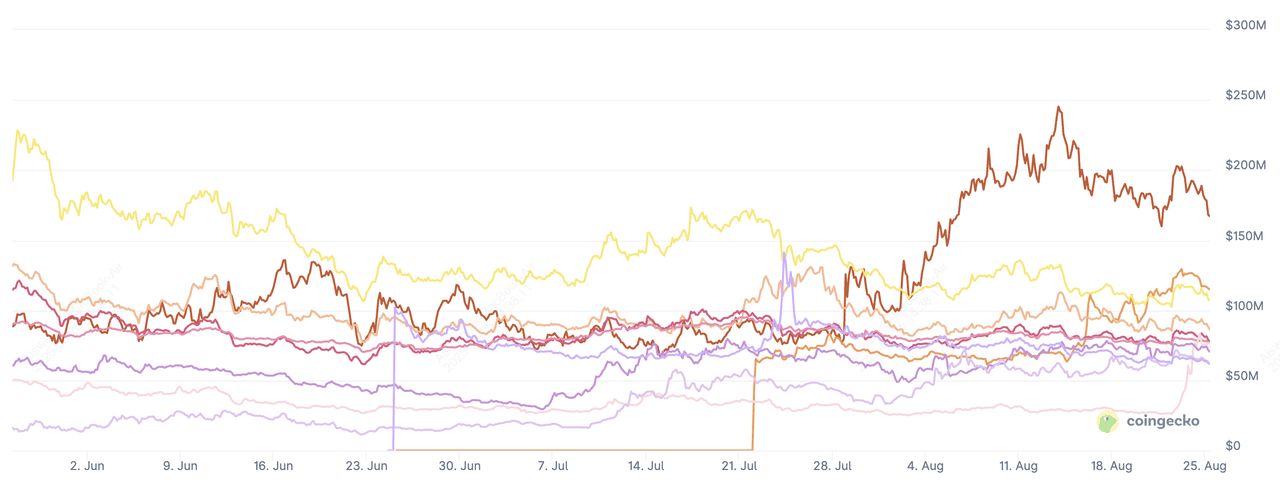Click the $250M y-axis label
This screenshot has height=486, width=1280.
1246,95
